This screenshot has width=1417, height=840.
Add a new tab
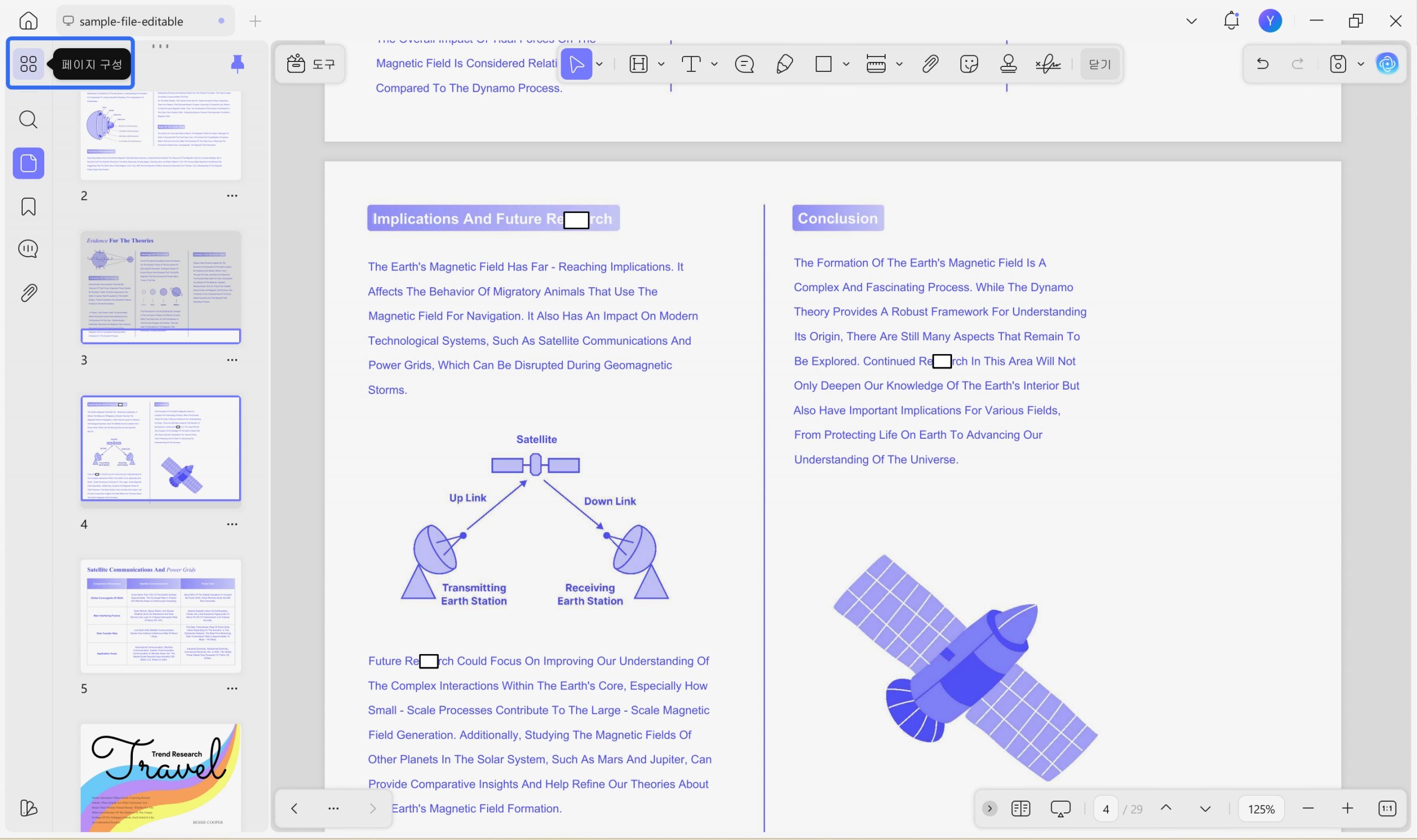tap(255, 22)
